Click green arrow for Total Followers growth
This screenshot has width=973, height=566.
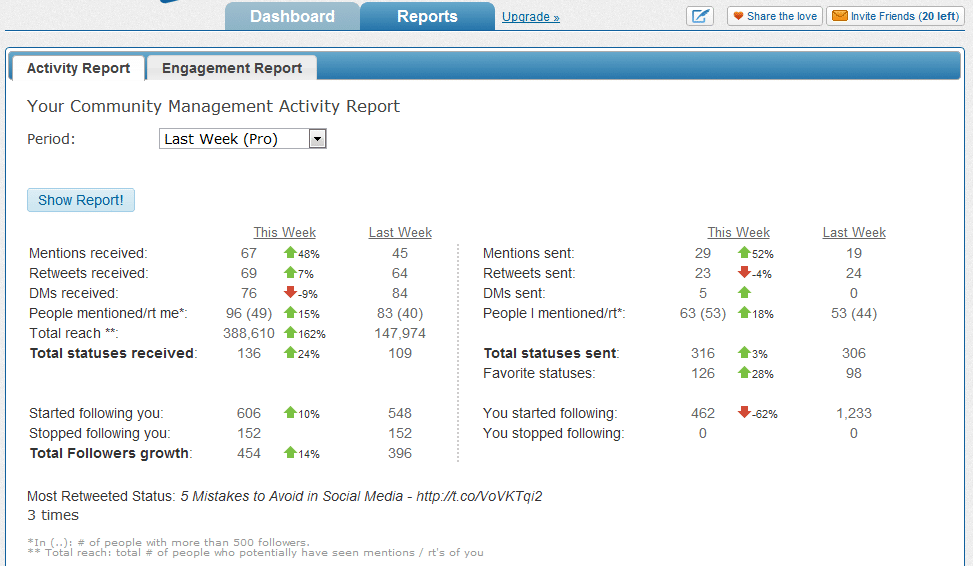[x=290, y=452]
